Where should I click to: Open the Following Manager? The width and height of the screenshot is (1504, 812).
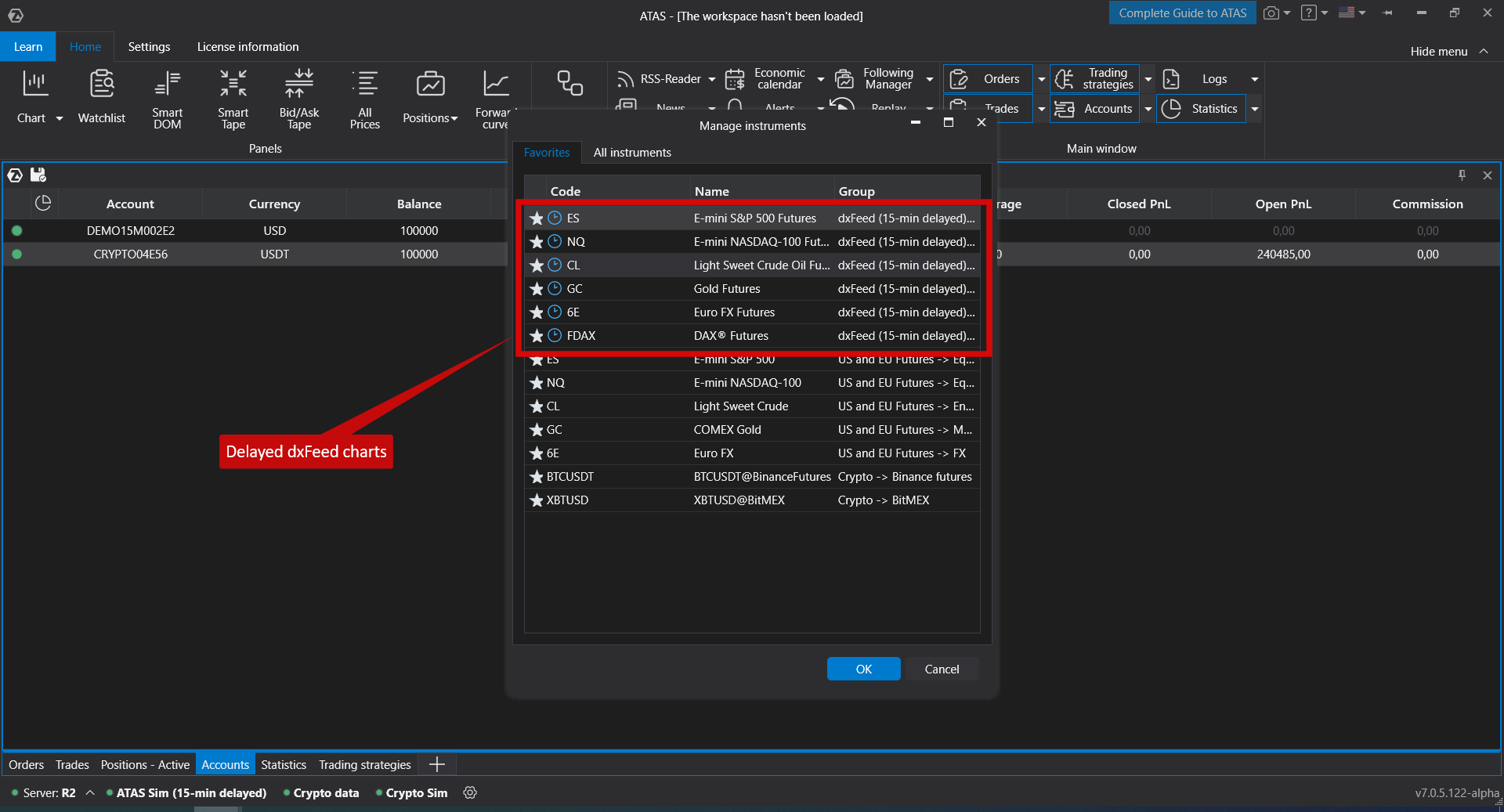pos(876,79)
